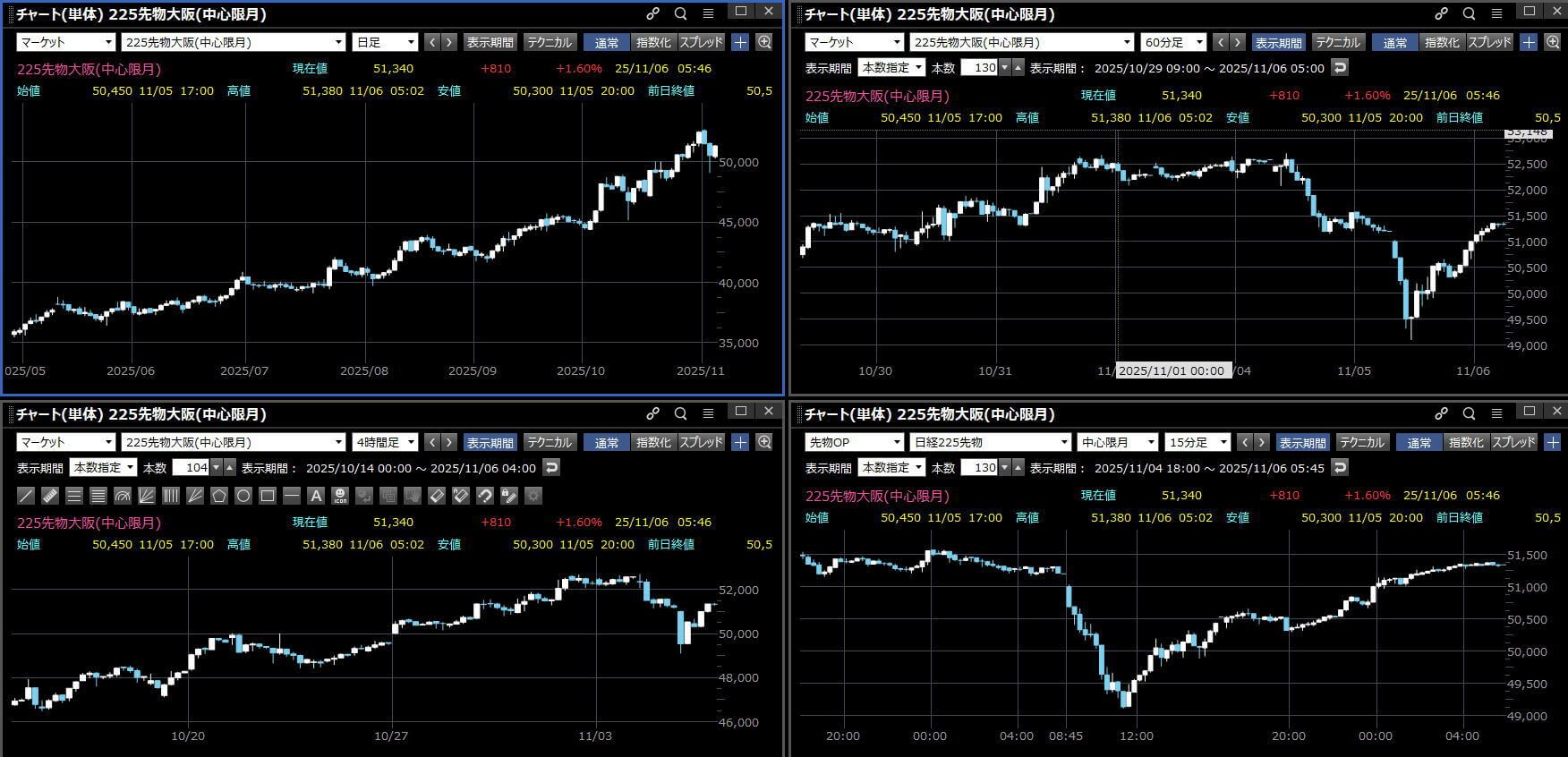Click 通常 mode in the 15分足 chart
1568x757 pixels.
[x=1419, y=443]
